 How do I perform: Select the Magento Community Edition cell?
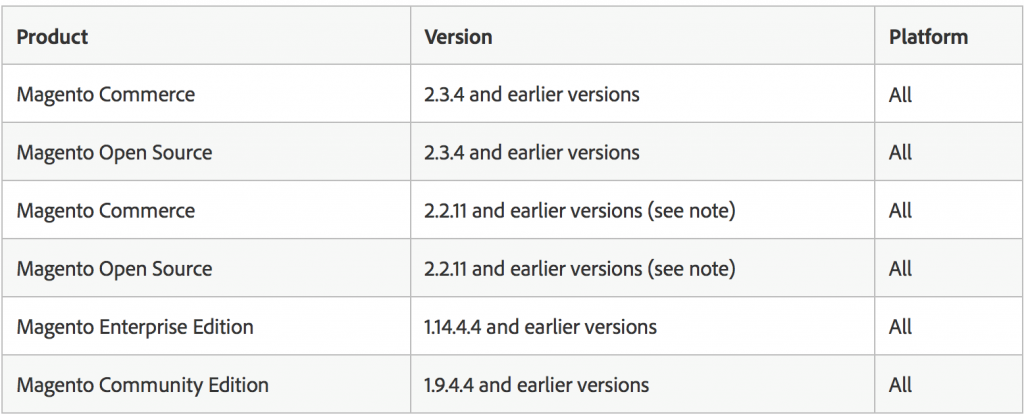click(x=206, y=384)
